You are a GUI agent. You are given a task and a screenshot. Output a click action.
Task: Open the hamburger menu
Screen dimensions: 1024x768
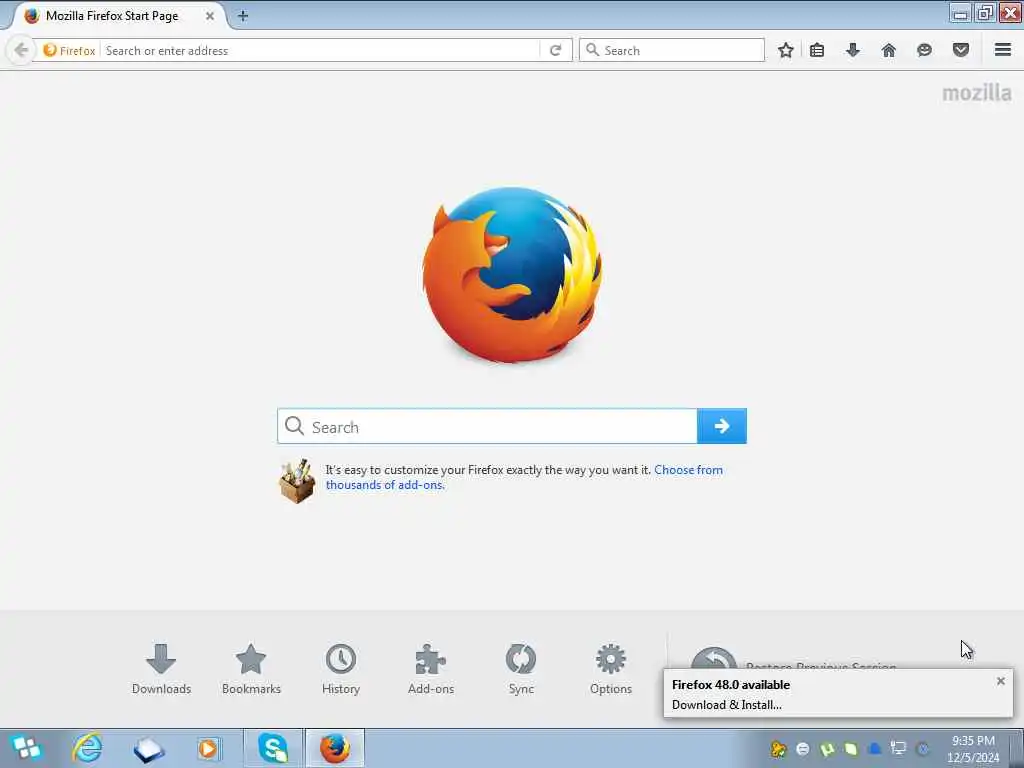1003,50
